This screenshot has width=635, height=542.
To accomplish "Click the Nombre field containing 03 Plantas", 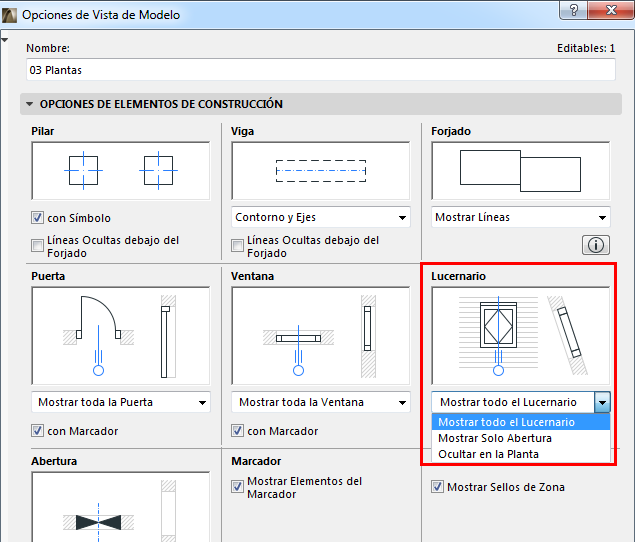I will coord(321,70).
